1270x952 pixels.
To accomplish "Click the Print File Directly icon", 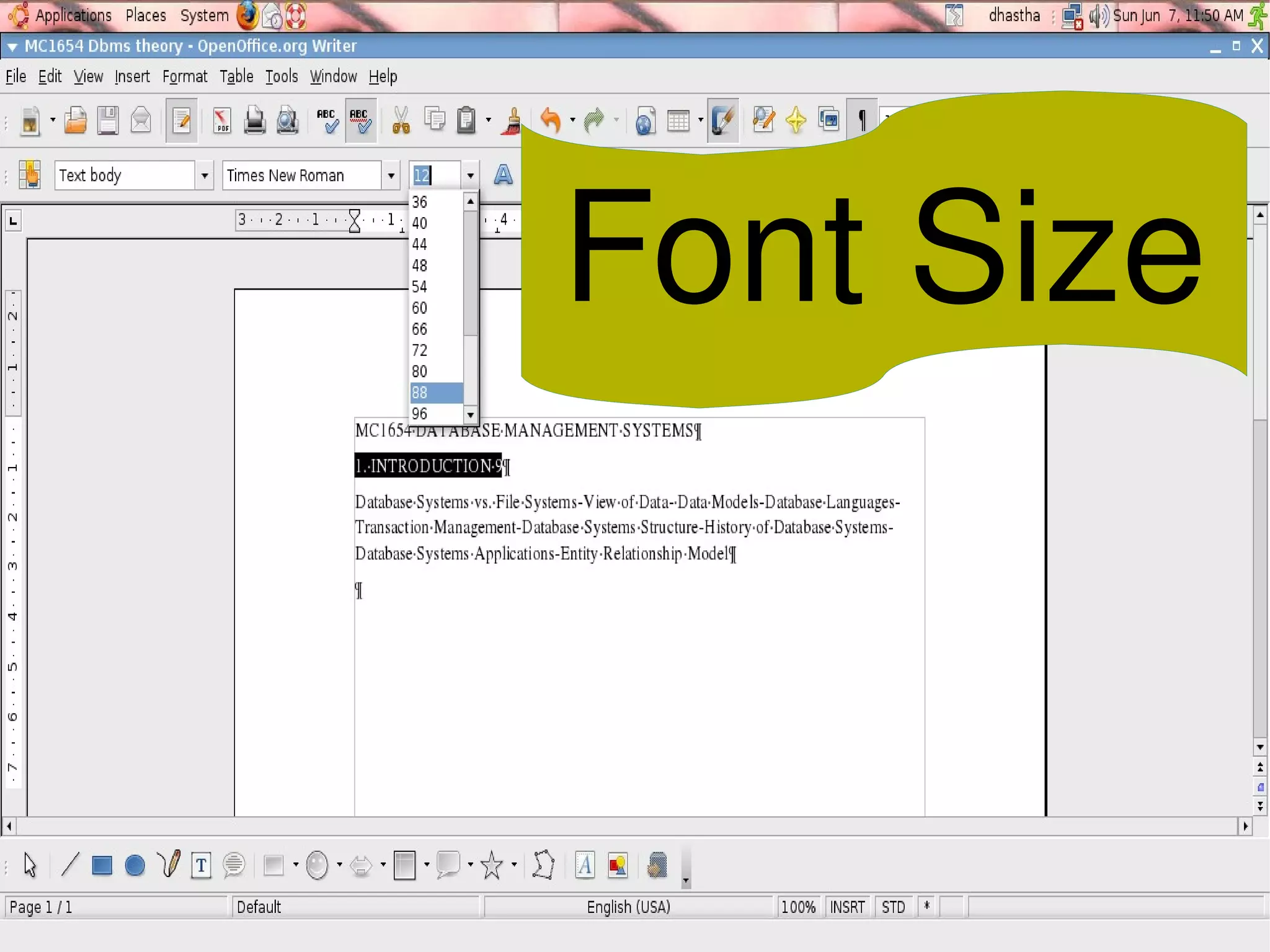I will [x=254, y=120].
